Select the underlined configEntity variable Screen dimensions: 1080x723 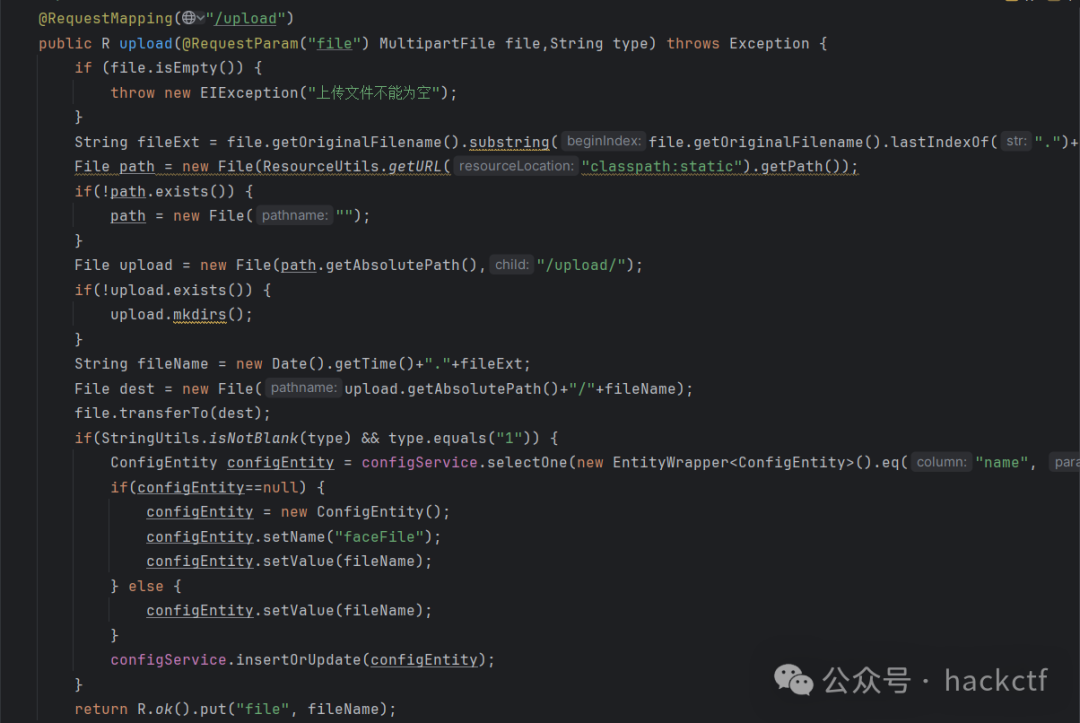280,462
